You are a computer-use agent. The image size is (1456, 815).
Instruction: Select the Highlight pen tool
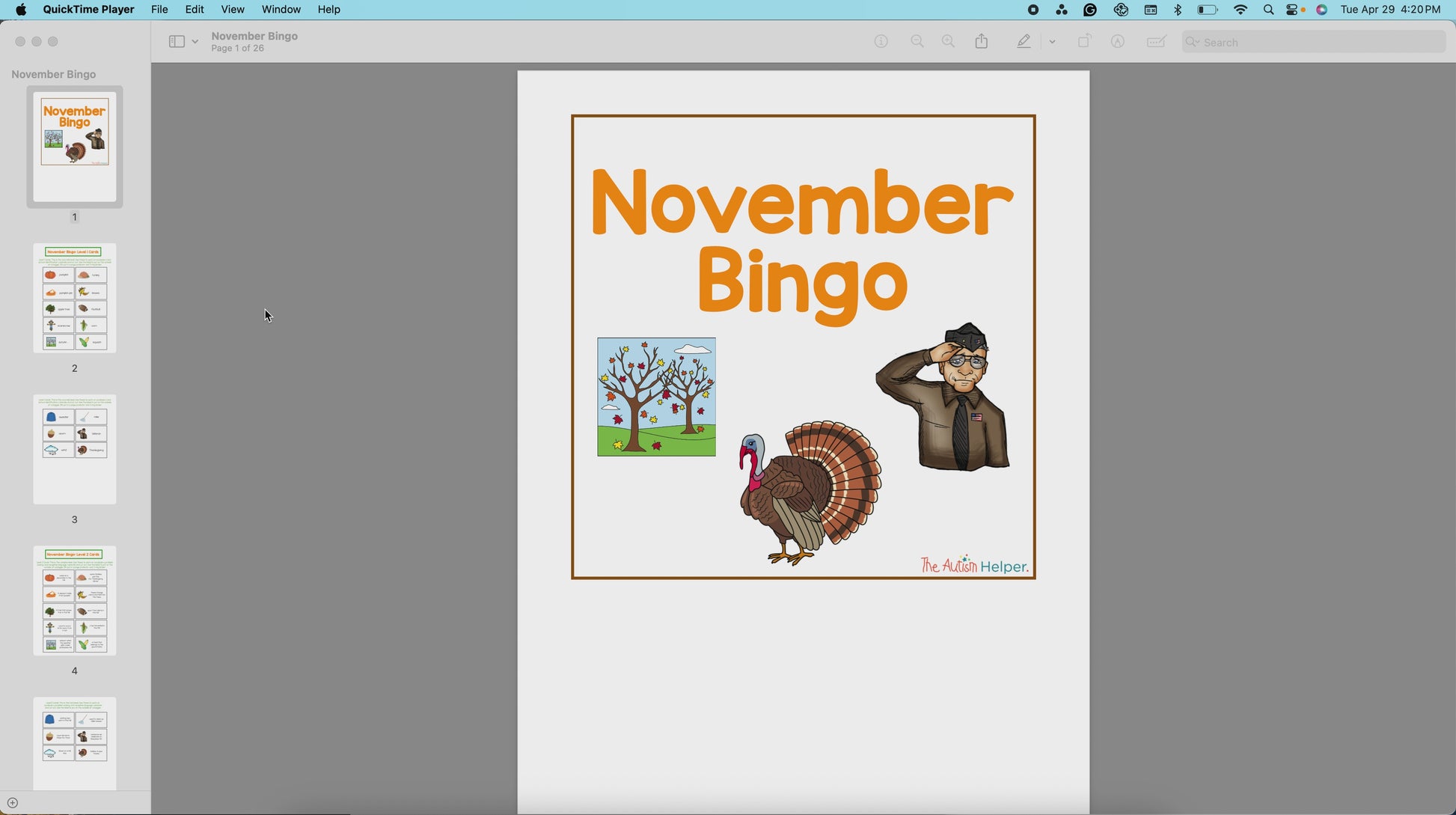click(1024, 42)
